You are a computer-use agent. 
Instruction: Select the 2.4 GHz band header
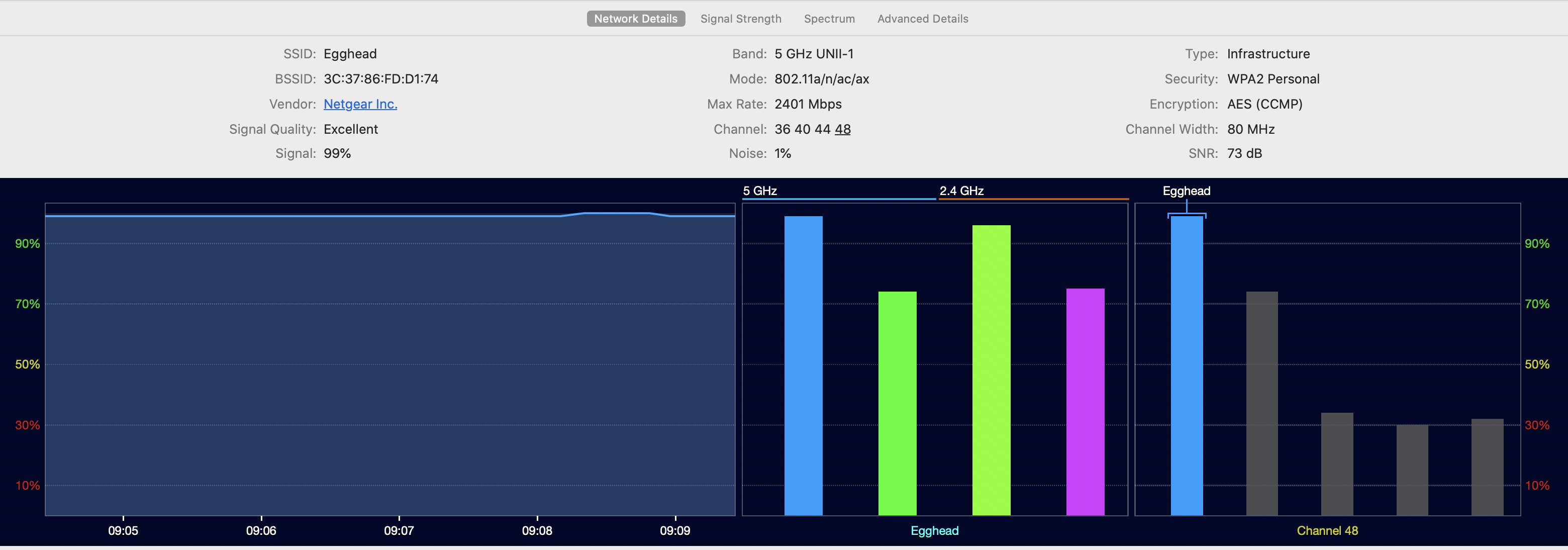click(961, 191)
